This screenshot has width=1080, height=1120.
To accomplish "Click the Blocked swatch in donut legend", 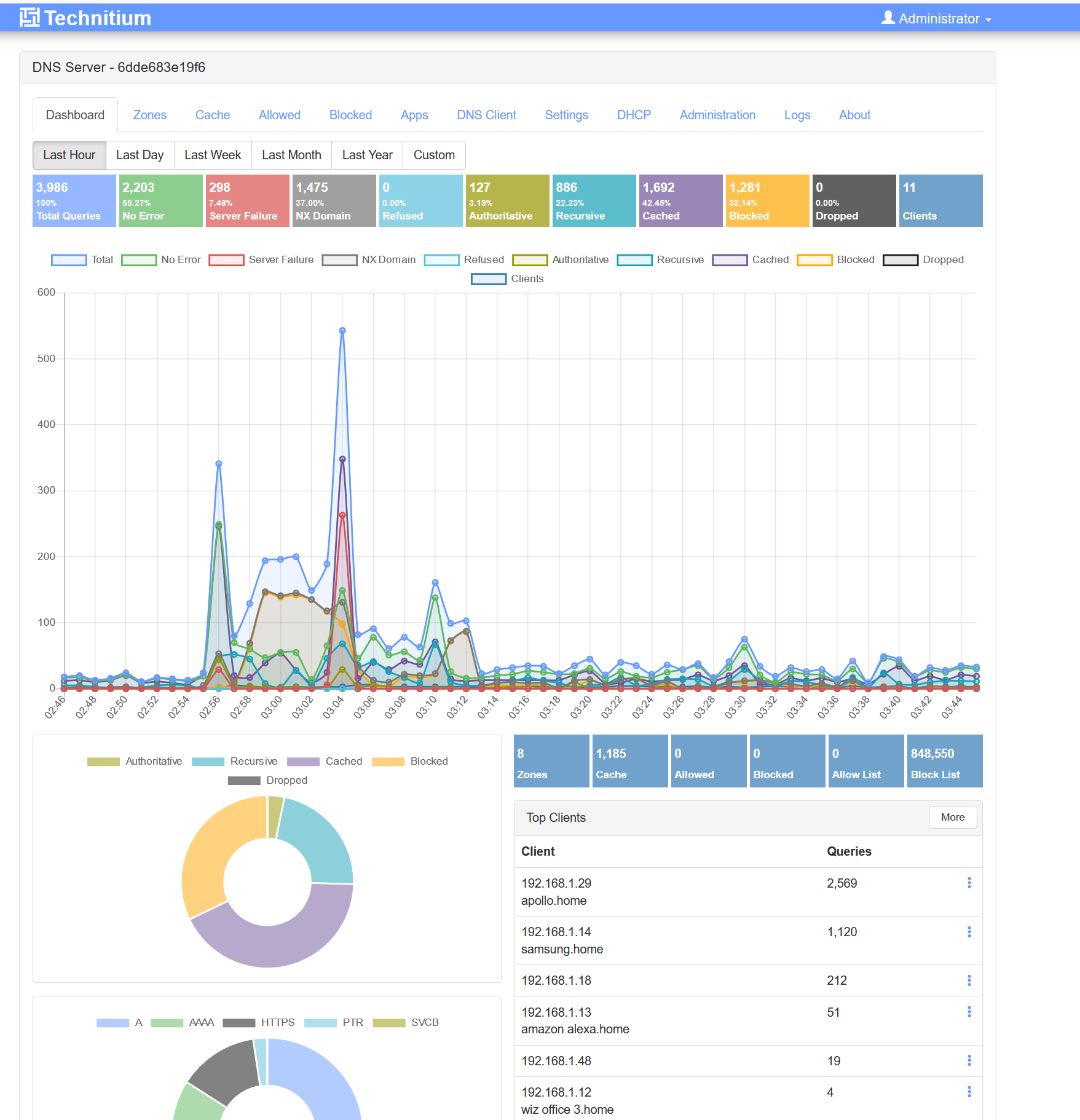I will point(388,762).
